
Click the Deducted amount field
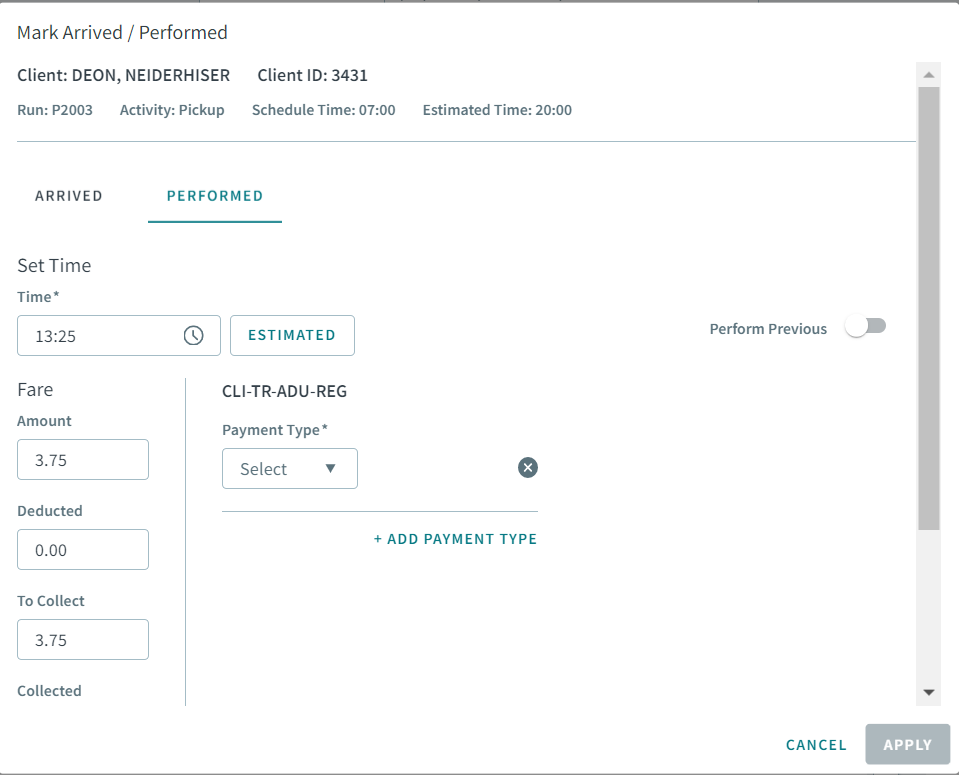82,549
